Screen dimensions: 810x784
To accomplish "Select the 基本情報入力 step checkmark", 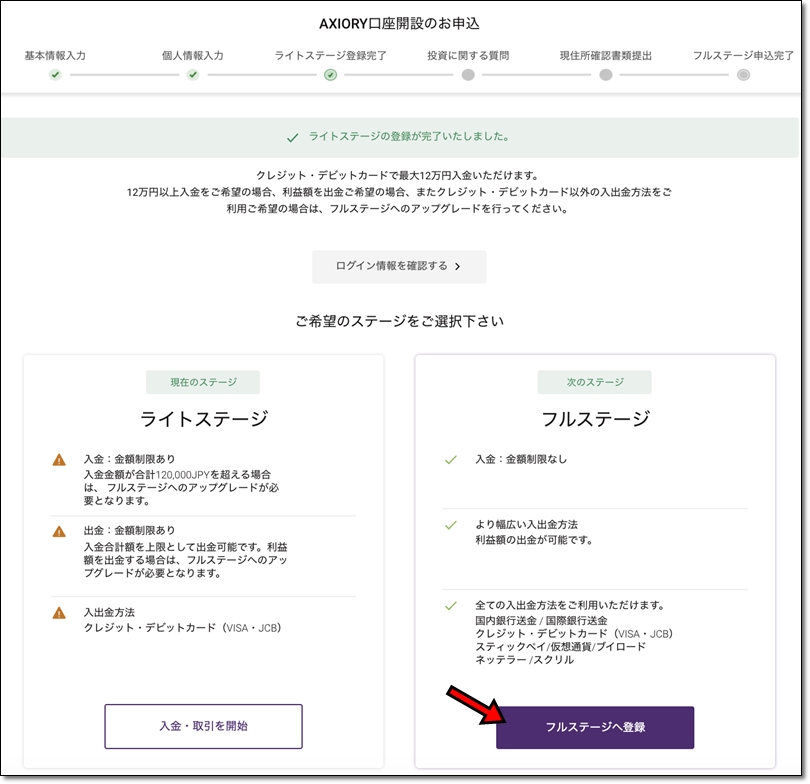I will click(x=55, y=75).
